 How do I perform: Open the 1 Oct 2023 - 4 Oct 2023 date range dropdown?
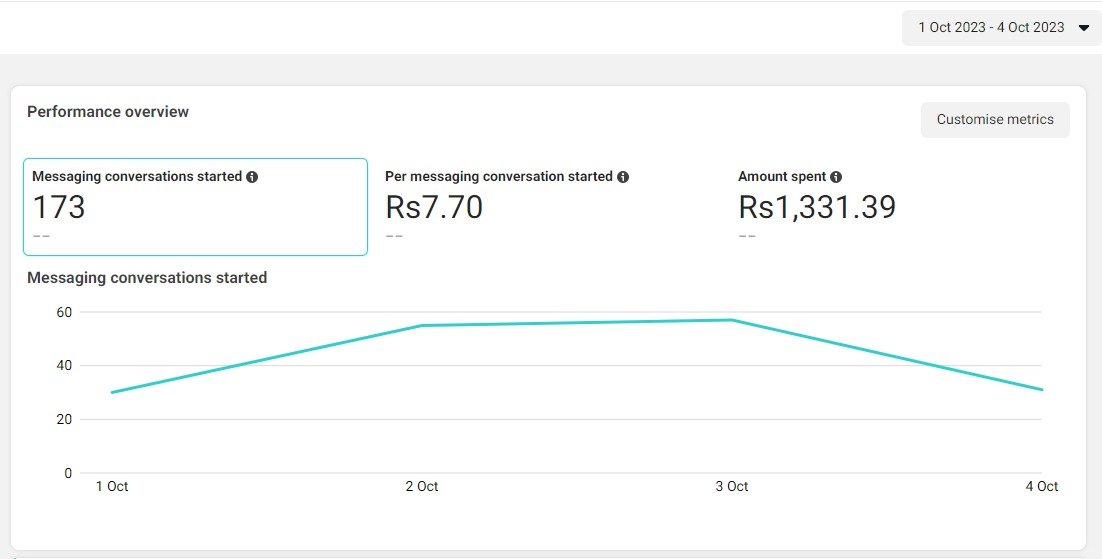tap(1001, 28)
